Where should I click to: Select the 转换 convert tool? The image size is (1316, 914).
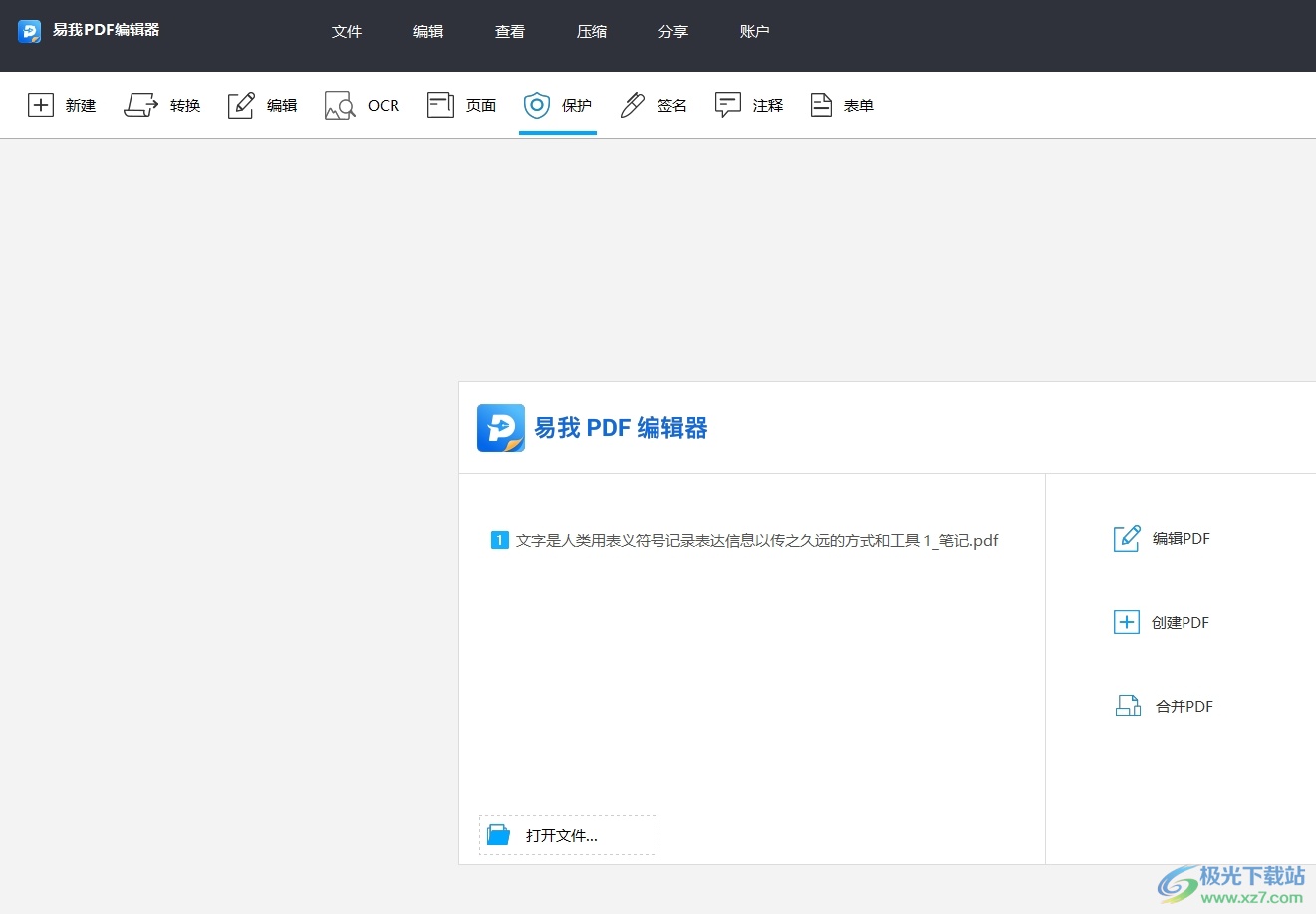pos(161,105)
